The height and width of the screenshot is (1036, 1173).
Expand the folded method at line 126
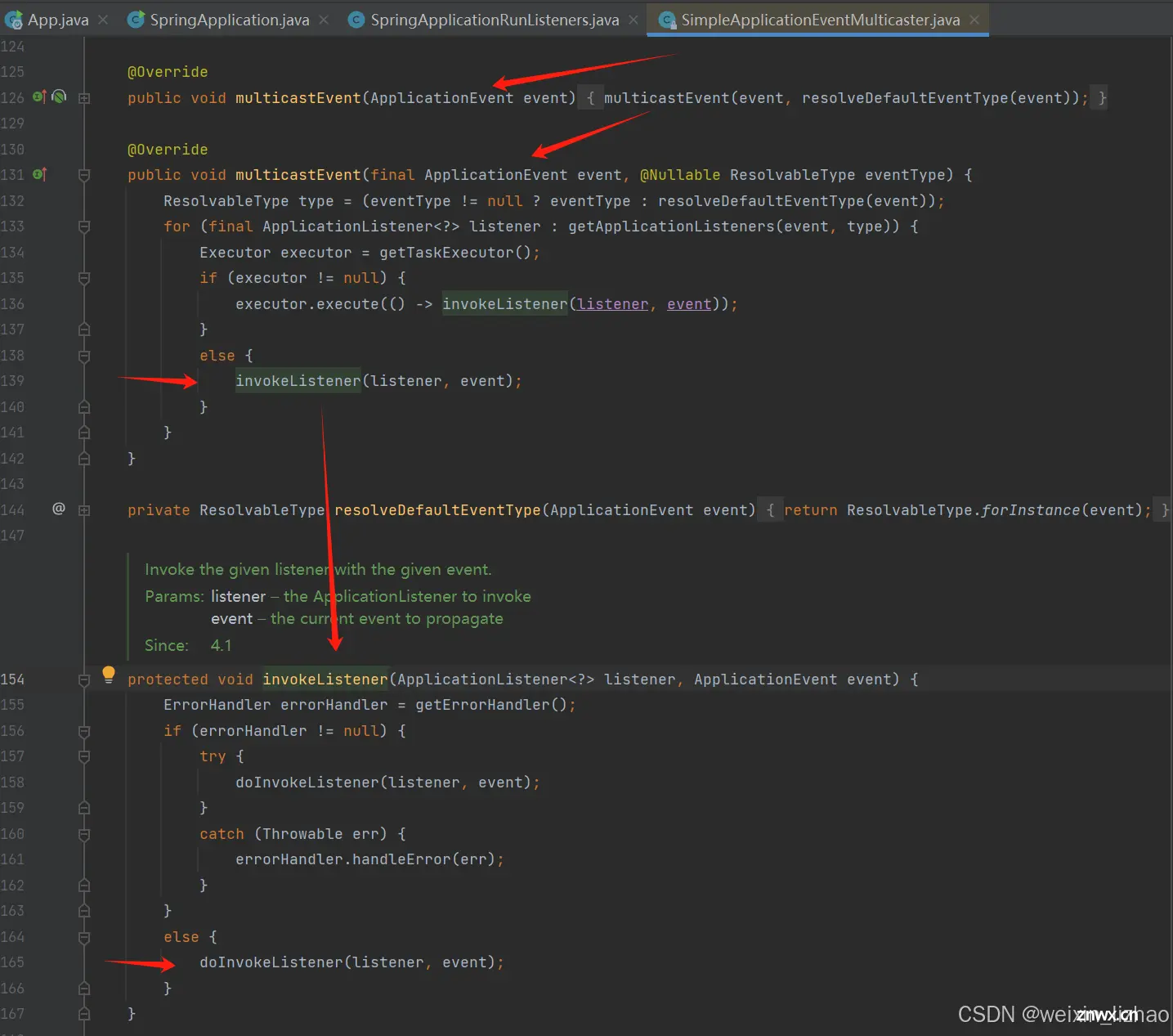[84, 97]
